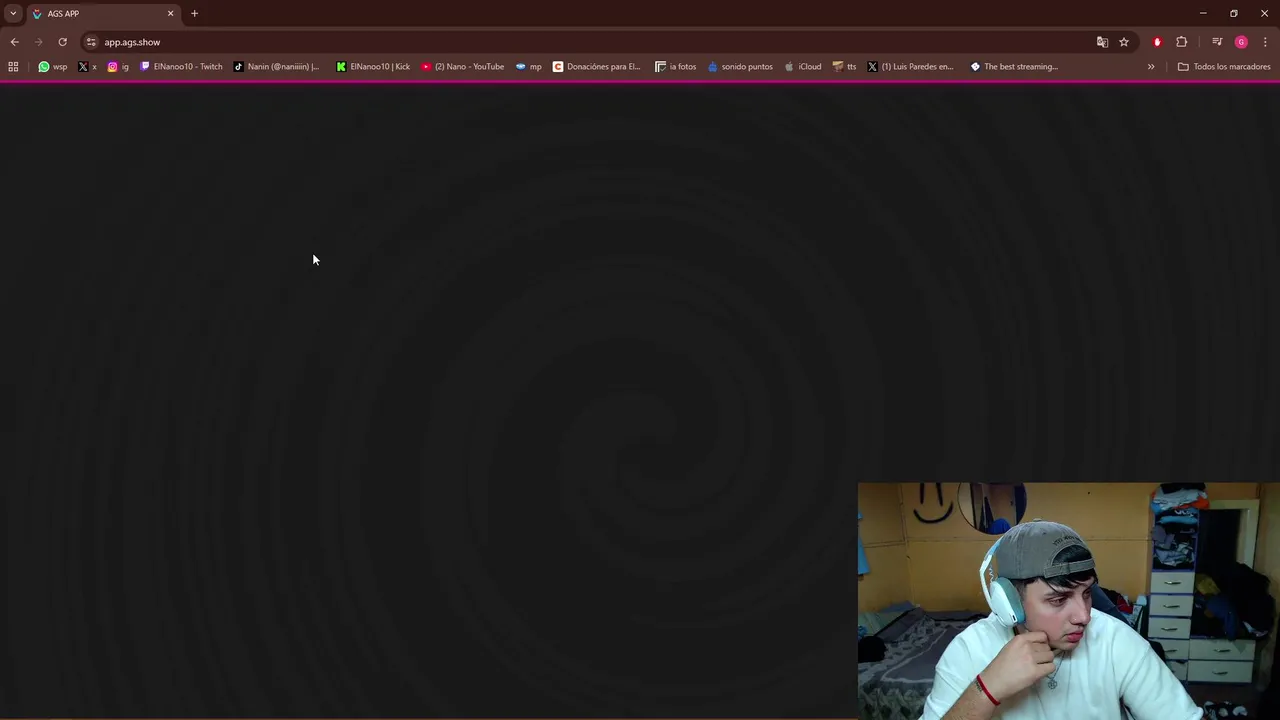
Task: Go back to the previous page
Action: (14, 42)
